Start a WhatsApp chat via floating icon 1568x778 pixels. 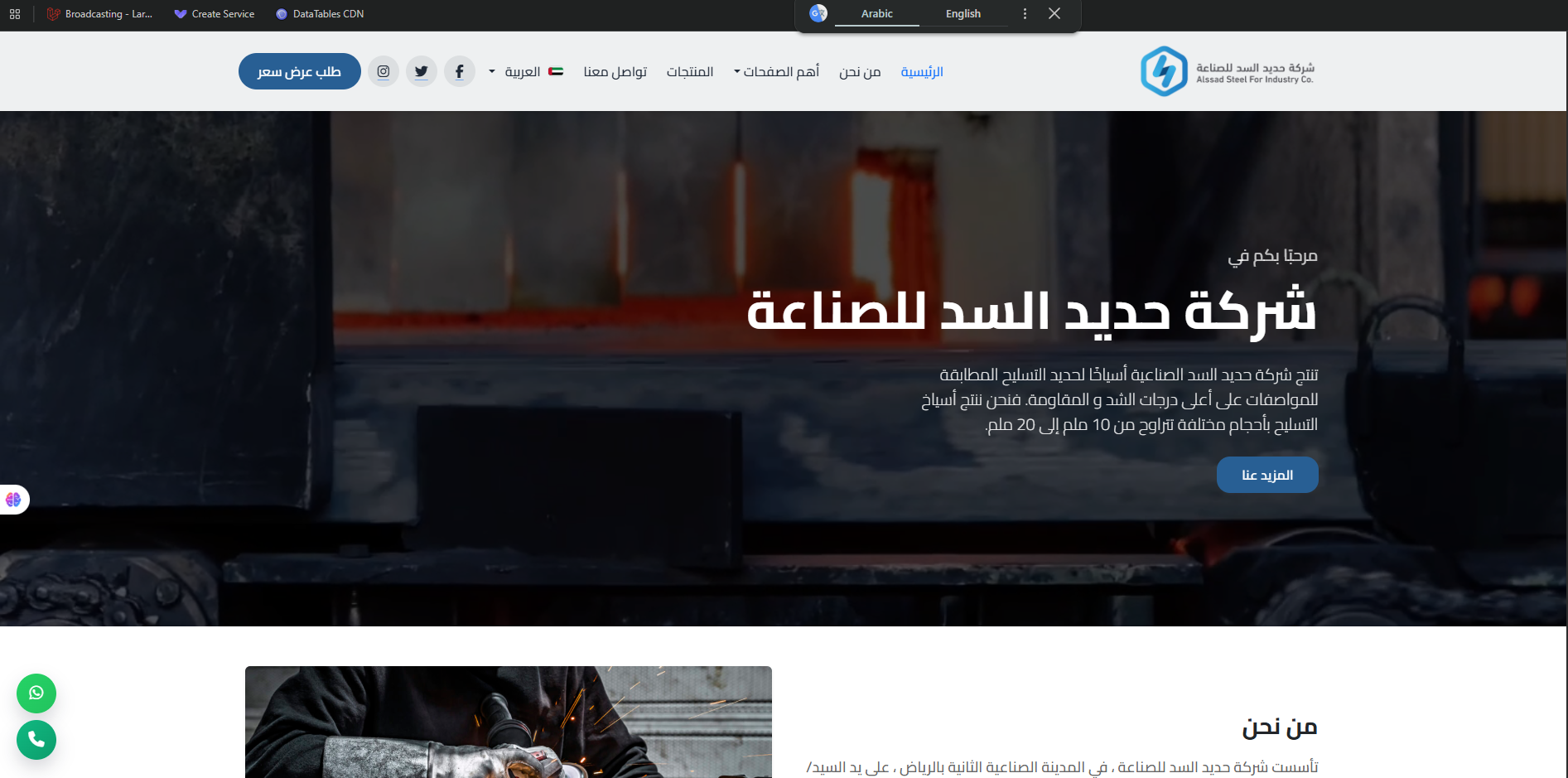tap(36, 693)
